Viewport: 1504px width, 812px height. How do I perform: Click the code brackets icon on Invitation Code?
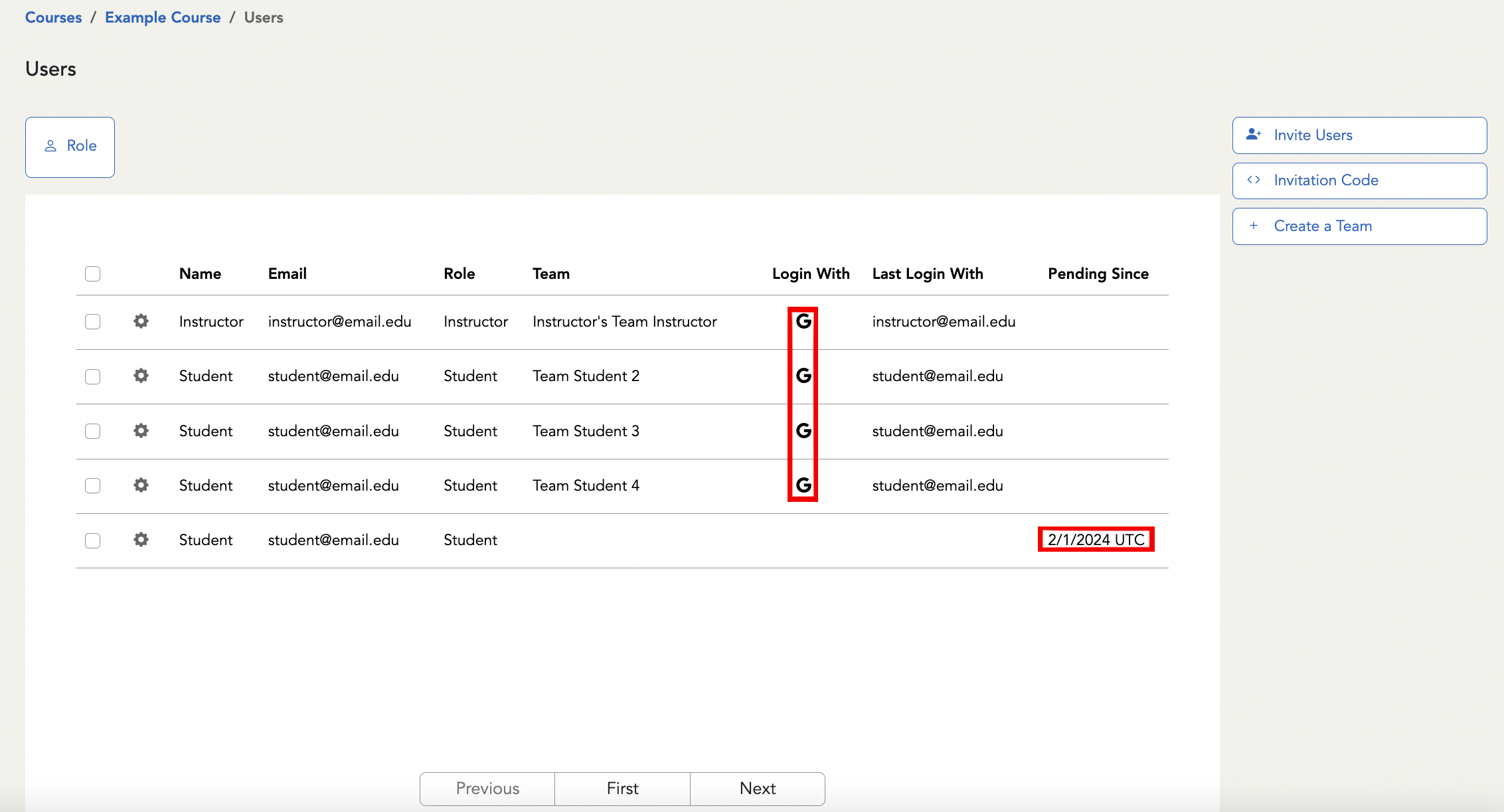point(1254,180)
